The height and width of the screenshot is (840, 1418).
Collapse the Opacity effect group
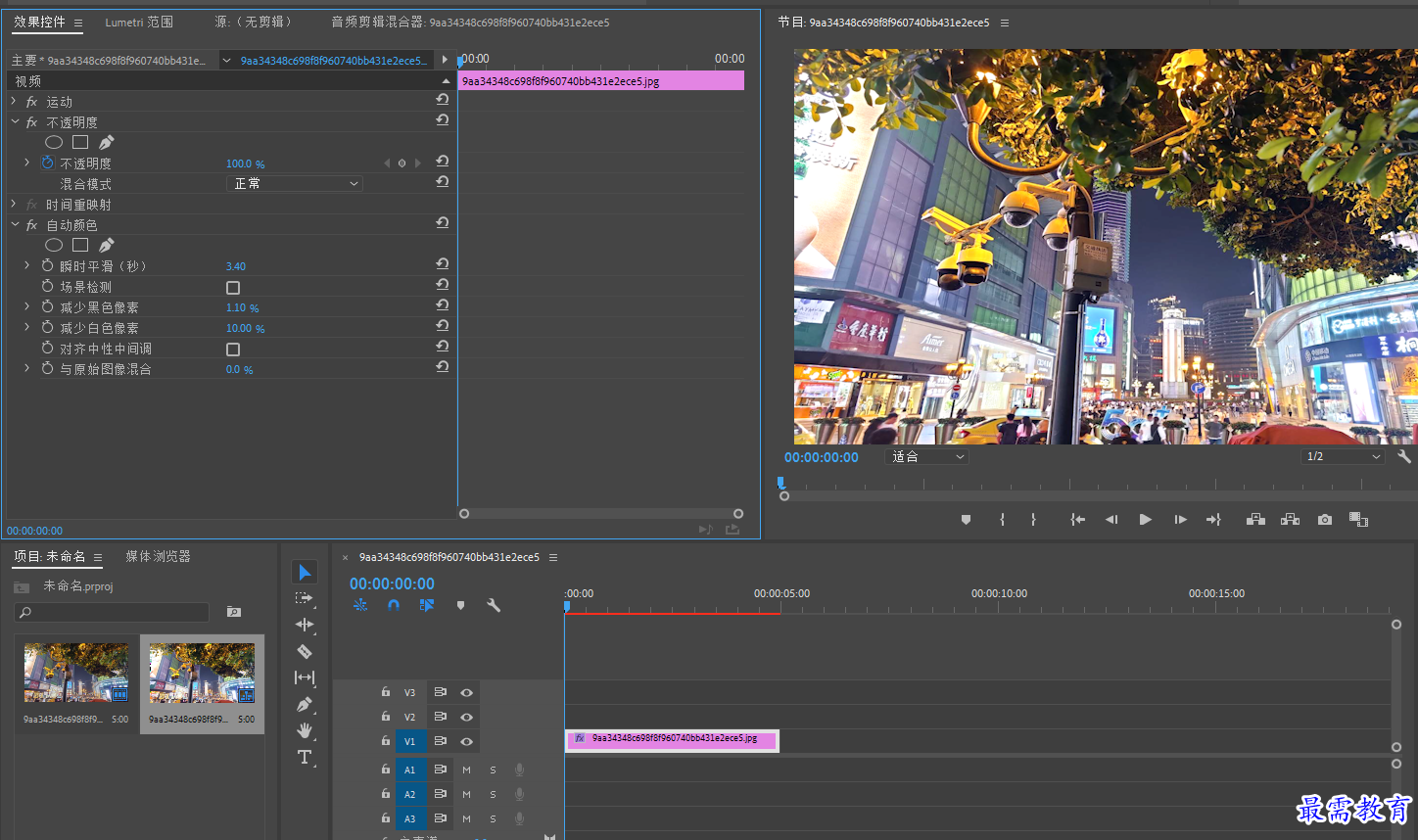point(14,121)
